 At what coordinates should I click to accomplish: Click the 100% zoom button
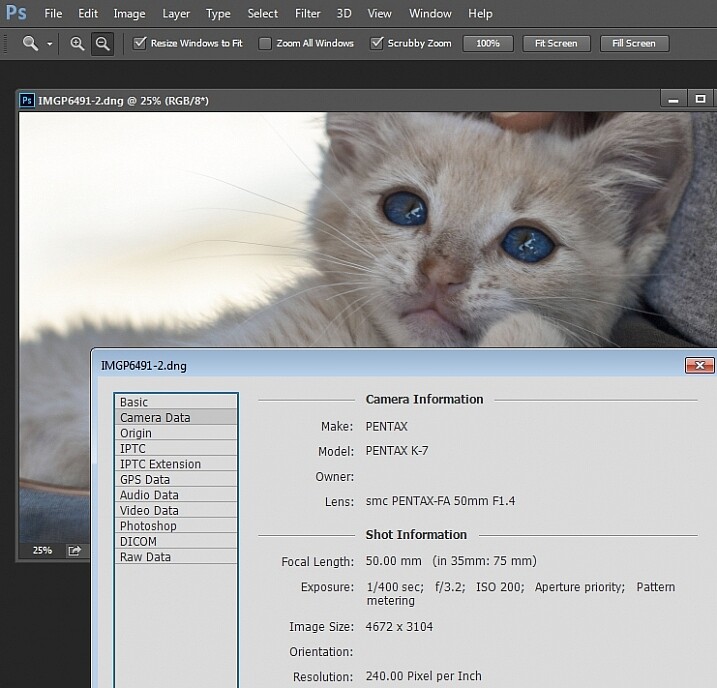(x=488, y=43)
